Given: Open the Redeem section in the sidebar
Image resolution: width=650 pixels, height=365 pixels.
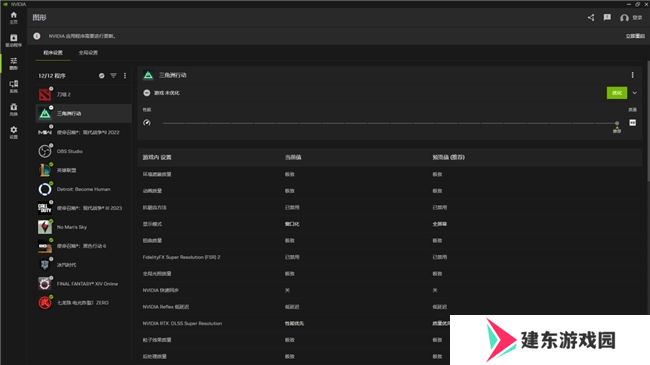Looking at the screenshot, I should pos(14,110).
